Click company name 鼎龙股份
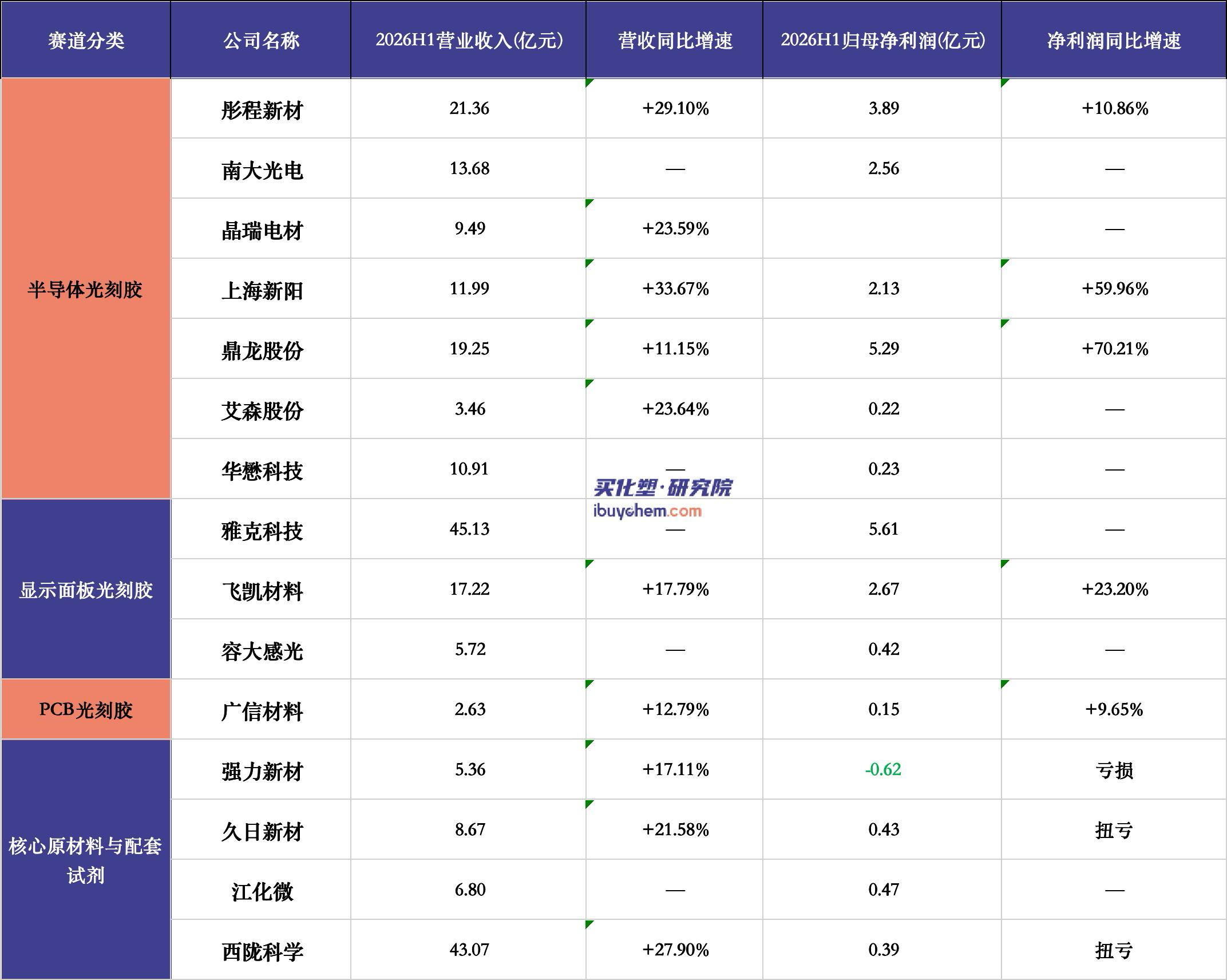The width and height of the screenshot is (1227, 980). pyautogui.click(x=262, y=350)
